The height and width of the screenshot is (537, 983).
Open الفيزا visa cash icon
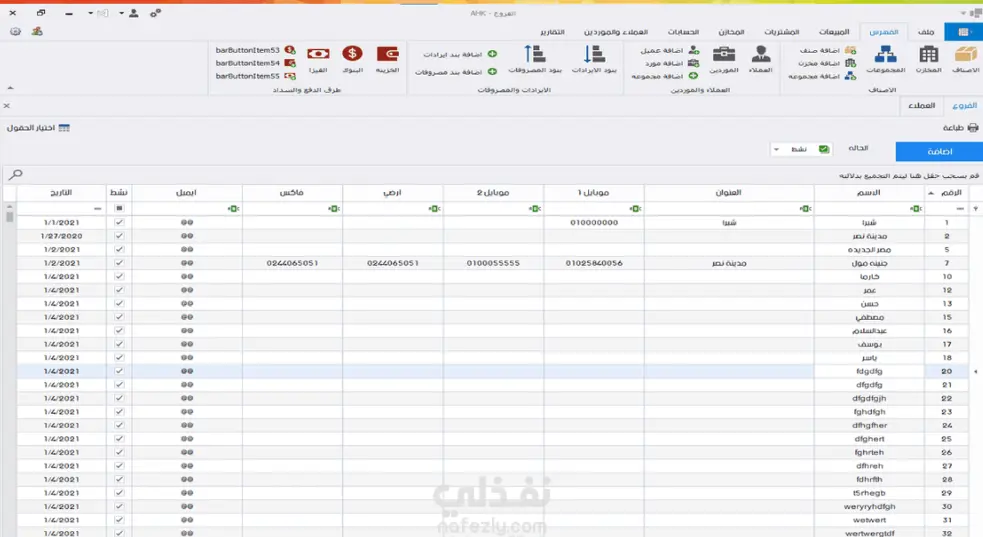coord(318,54)
